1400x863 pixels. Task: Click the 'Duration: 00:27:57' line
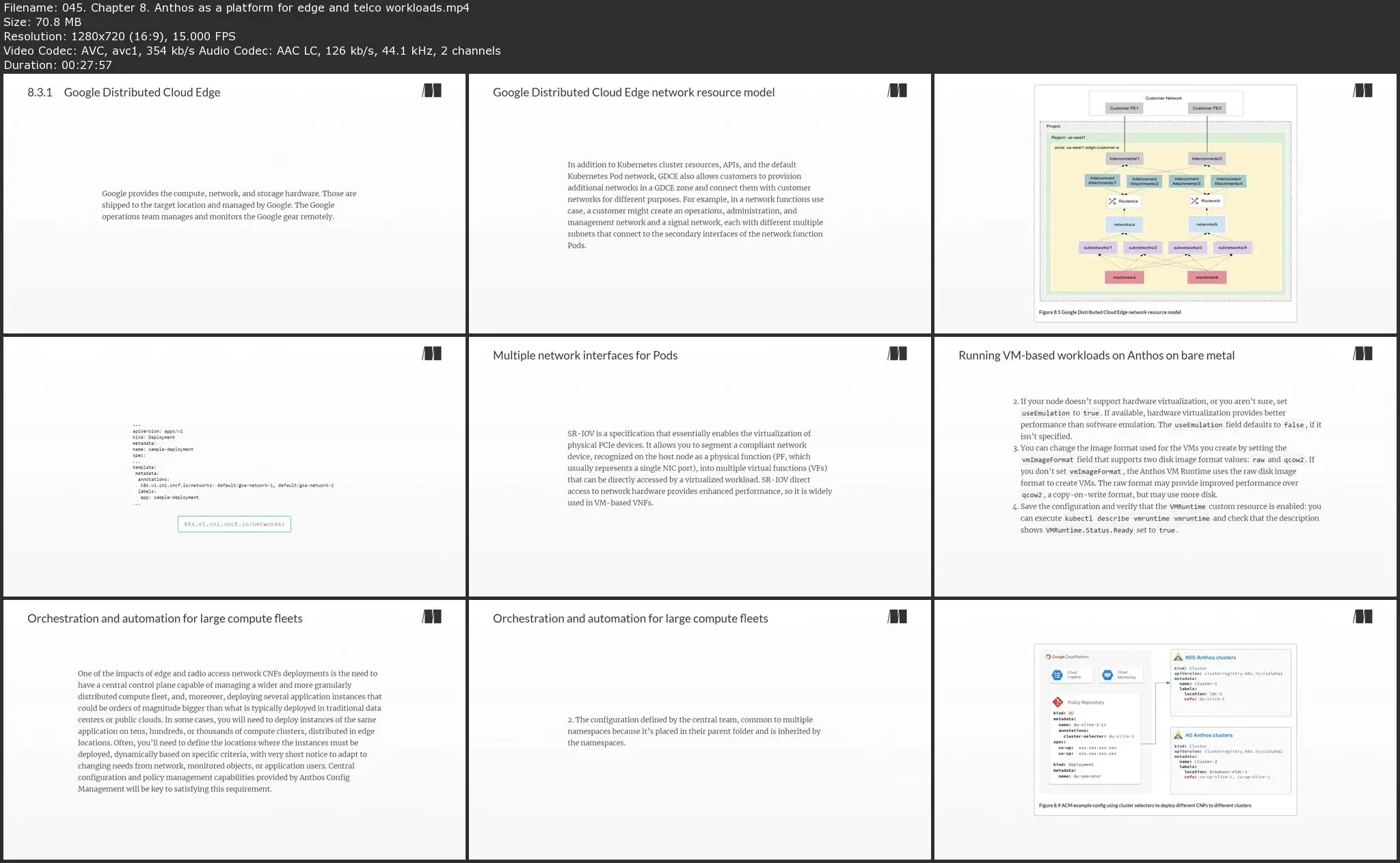click(x=58, y=65)
